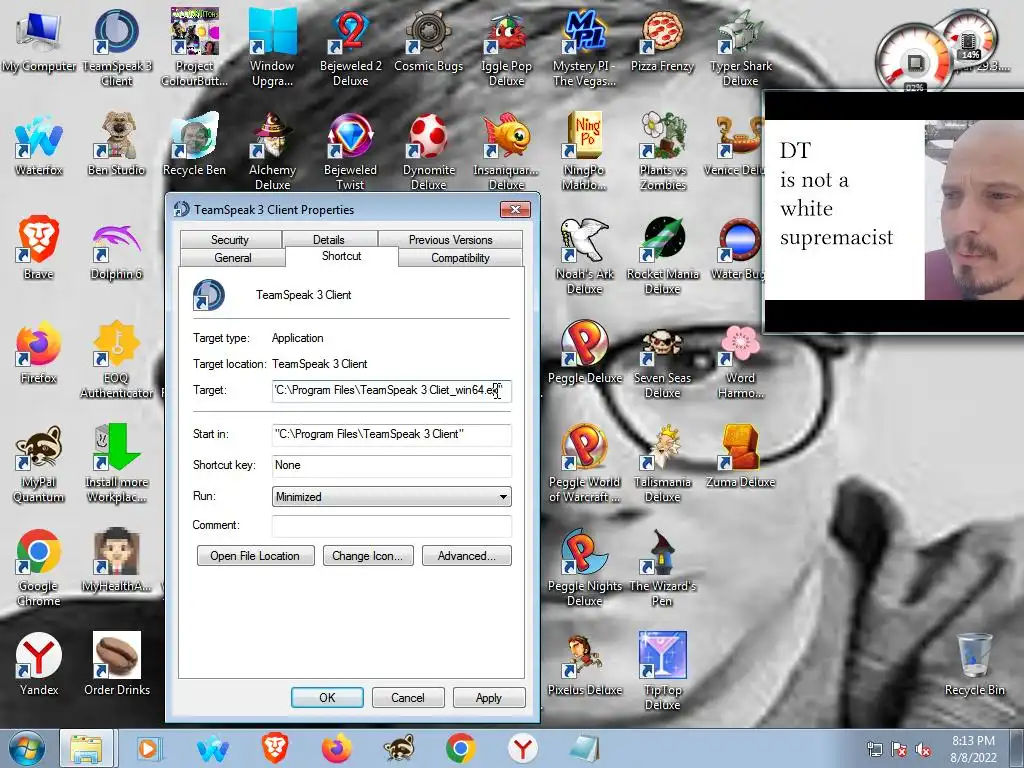Image resolution: width=1024 pixels, height=768 pixels.
Task: Select Cosmic Bugs desktop icon
Action: pyautogui.click(x=428, y=42)
